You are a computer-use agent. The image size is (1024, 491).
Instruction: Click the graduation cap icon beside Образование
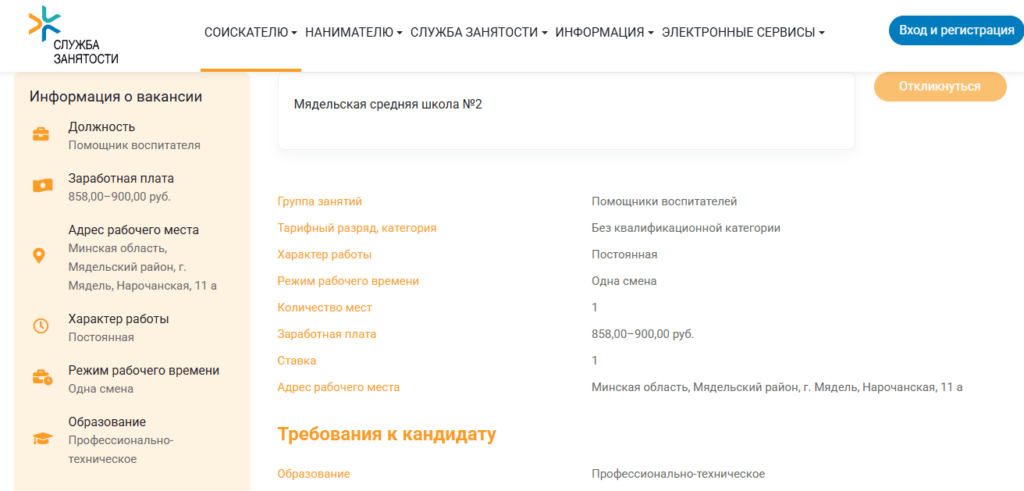tap(41, 439)
